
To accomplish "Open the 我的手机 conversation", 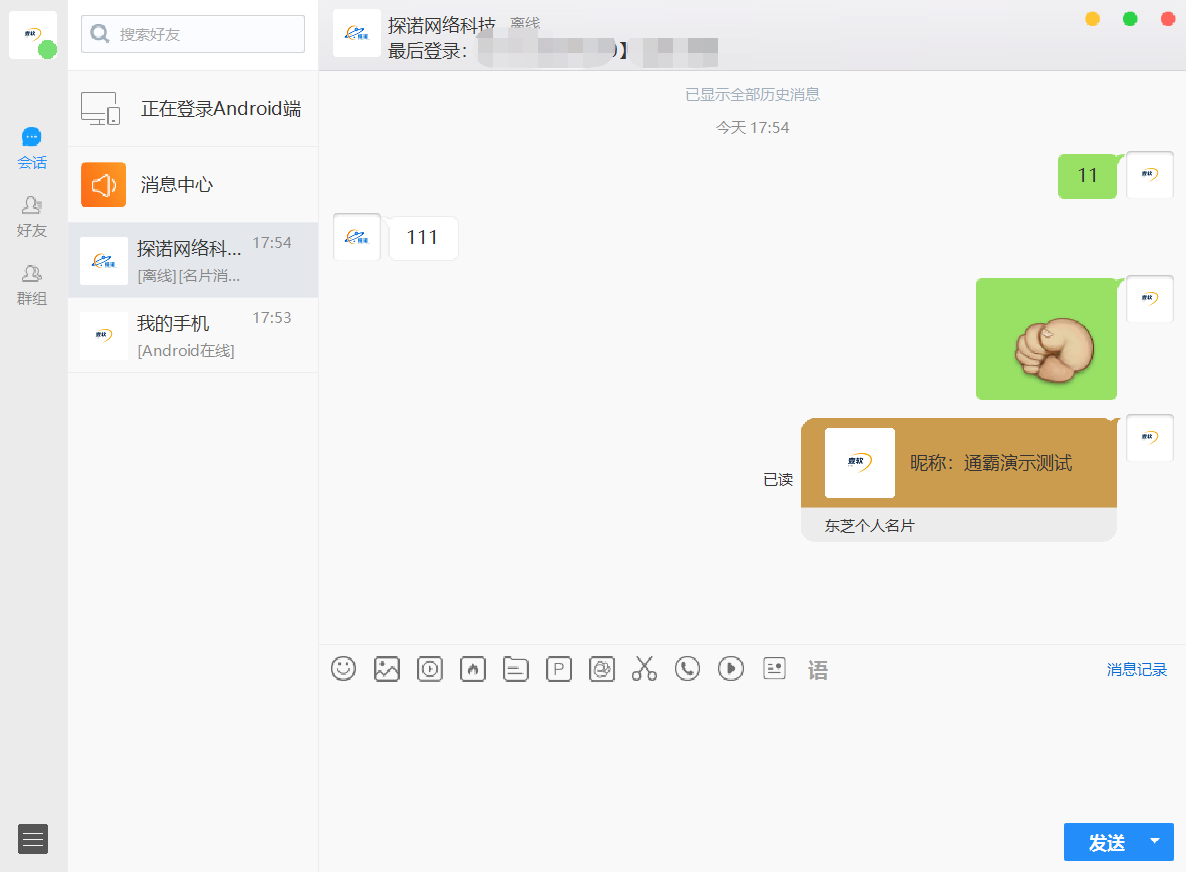I will pyautogui.click(x=193, y=335).
